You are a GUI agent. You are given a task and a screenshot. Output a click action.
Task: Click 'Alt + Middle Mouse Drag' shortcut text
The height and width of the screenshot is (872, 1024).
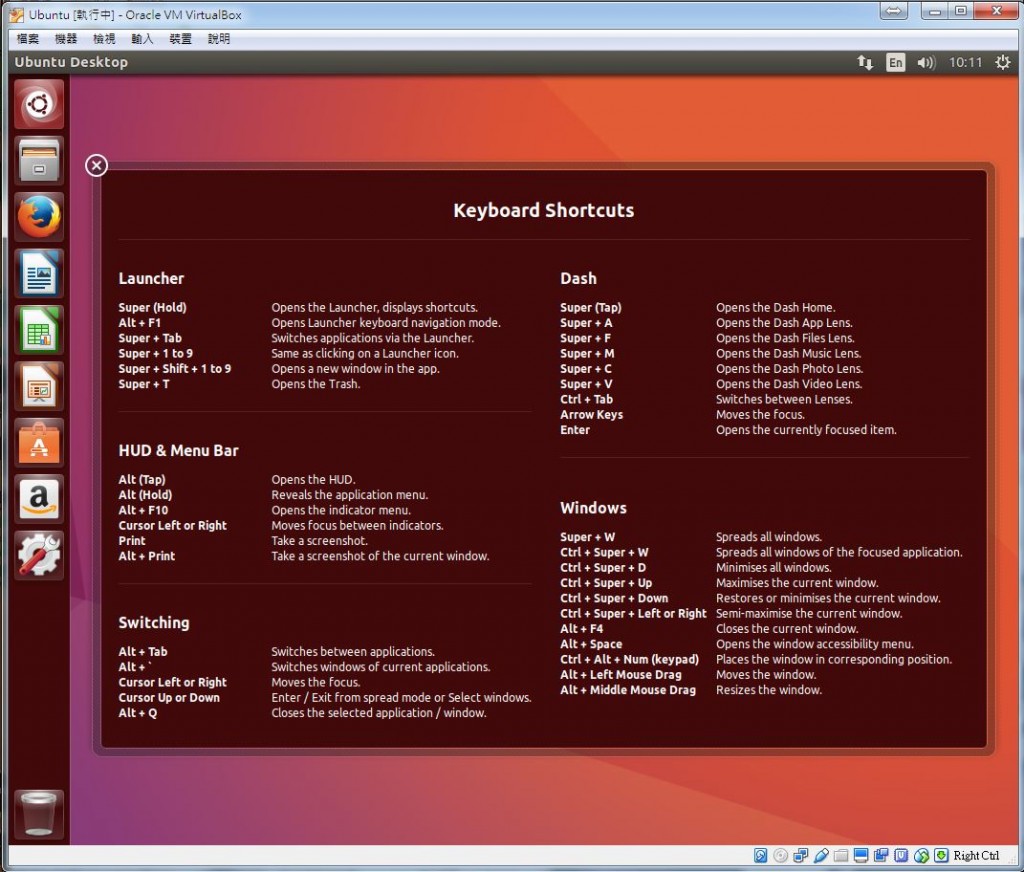tap(628, 690)
